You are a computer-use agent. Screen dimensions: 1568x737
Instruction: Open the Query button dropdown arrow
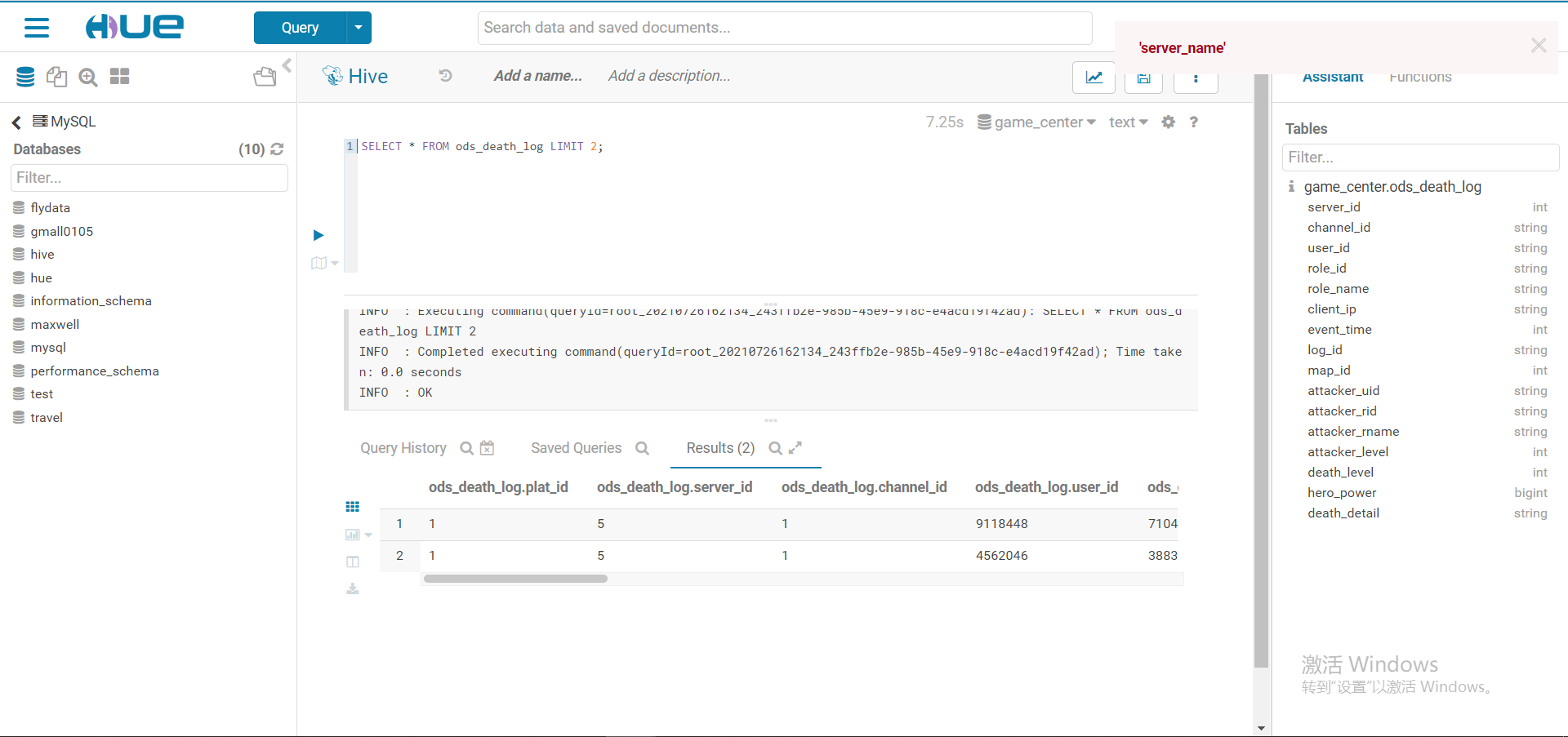tap(359, 28)
